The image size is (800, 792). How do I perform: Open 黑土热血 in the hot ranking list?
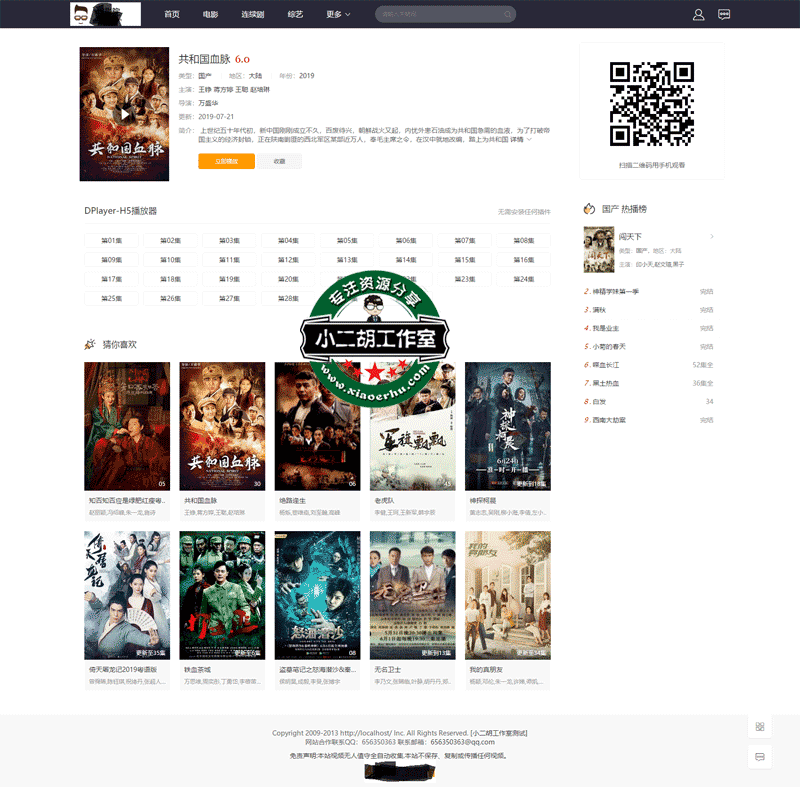607,383
